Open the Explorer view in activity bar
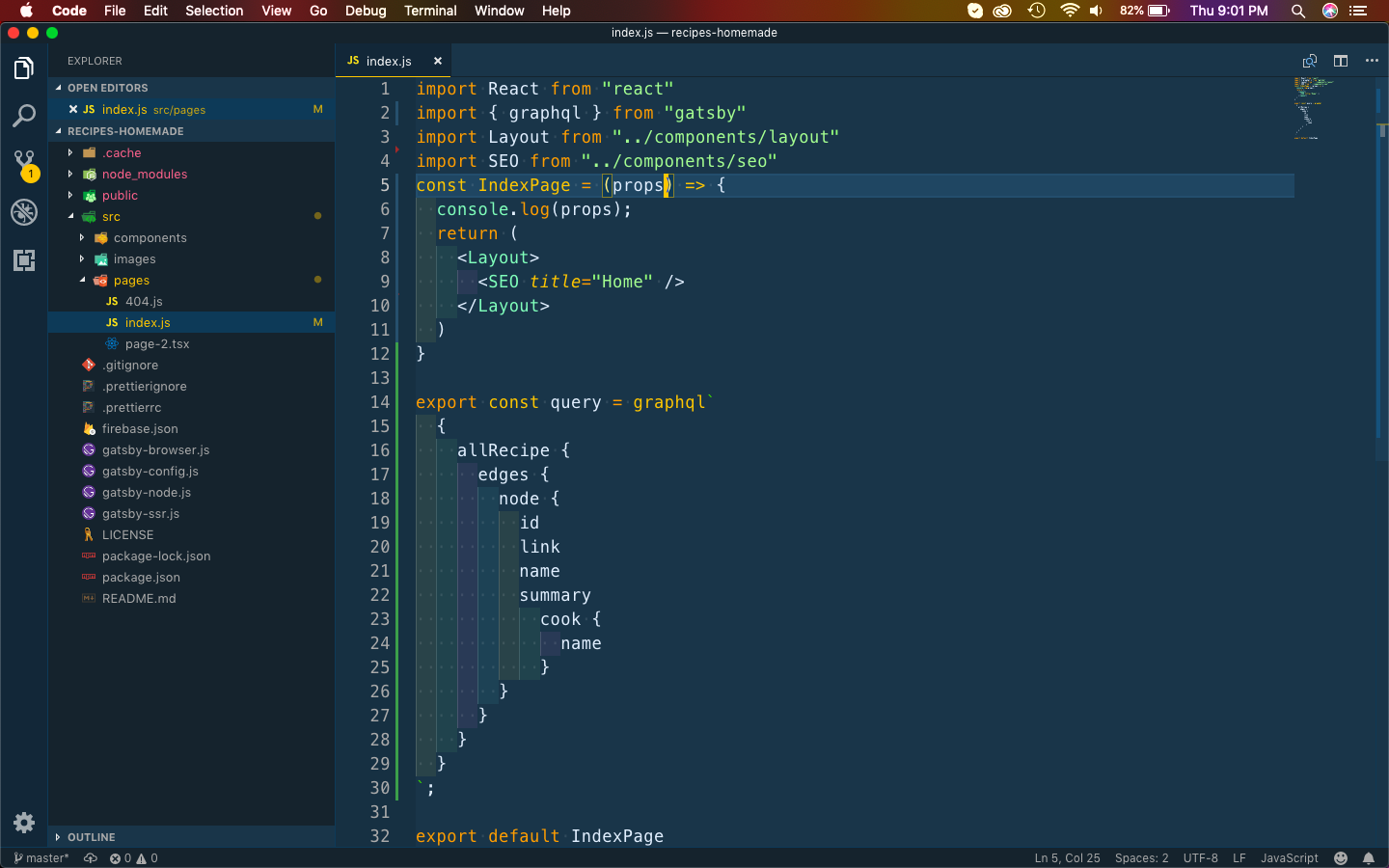 point(24,68)
